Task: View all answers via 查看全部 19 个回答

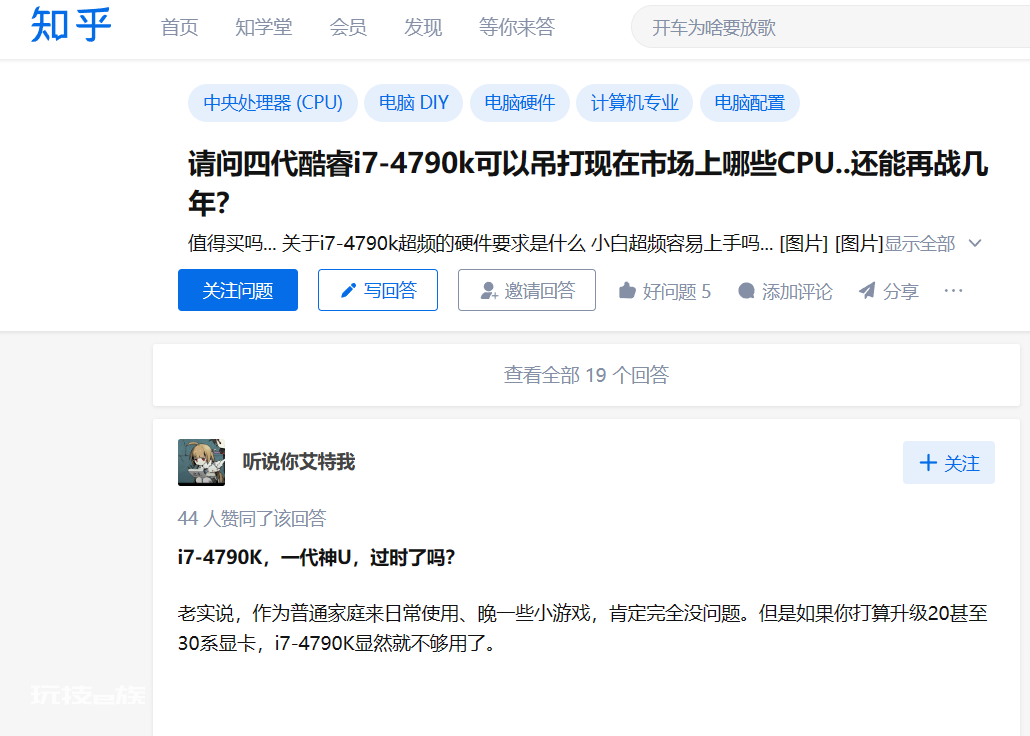Action: click(x=586, y=375)
